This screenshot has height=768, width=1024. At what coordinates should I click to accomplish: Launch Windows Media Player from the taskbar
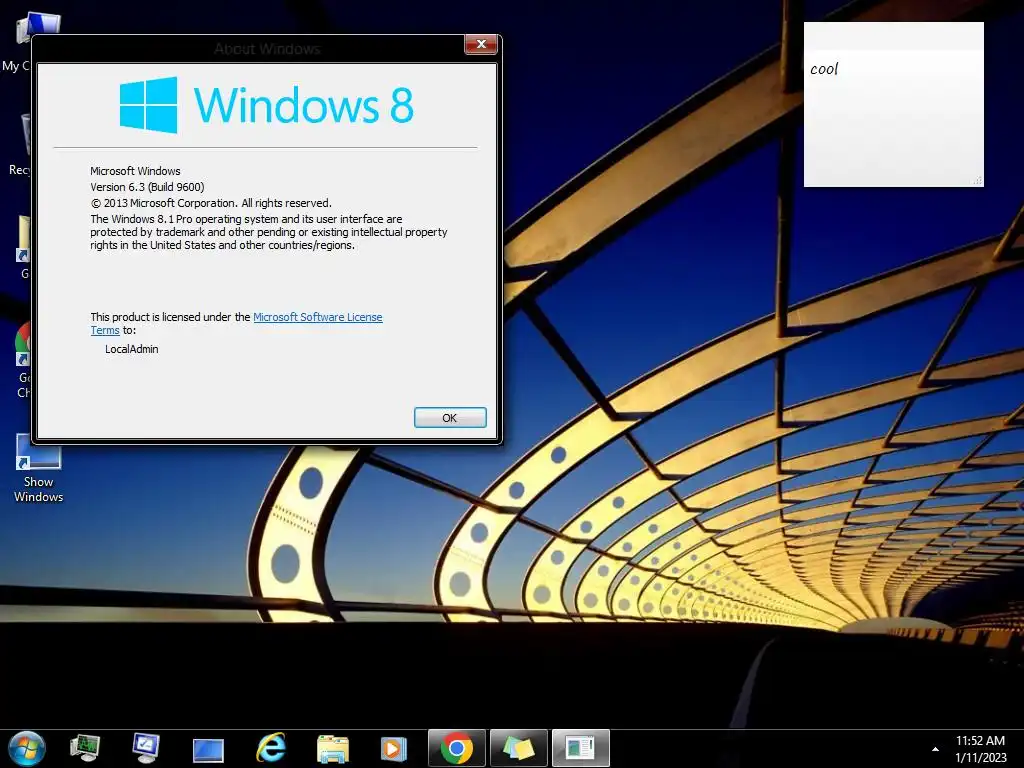(x=394, y=749)
